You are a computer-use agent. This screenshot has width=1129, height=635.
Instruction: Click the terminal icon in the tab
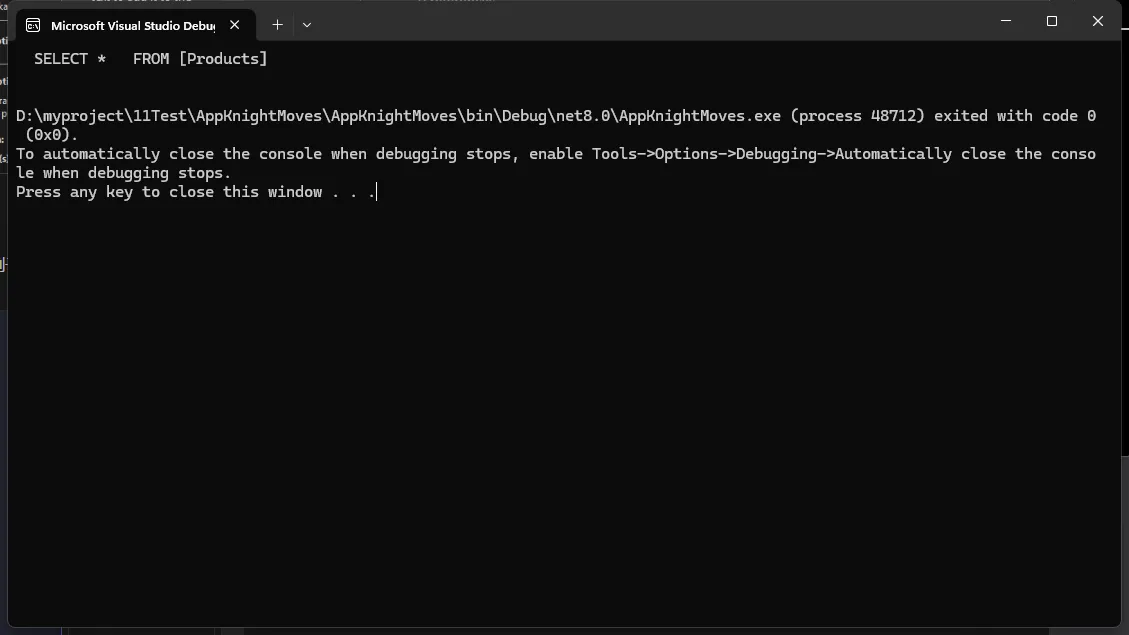(34, 25)
